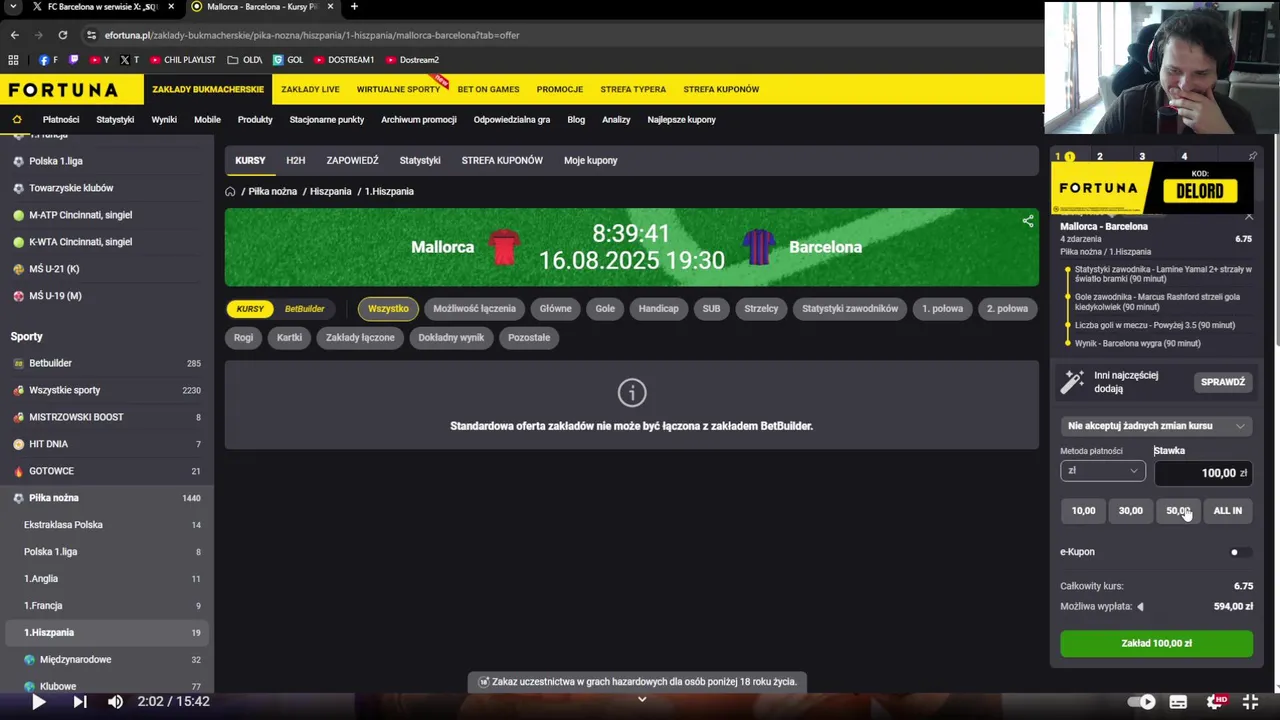Open the ZAPOWIEDŹ tab
Image resolution: width=1280 pixels, height=720 pixels.
[x=352, y=161]
